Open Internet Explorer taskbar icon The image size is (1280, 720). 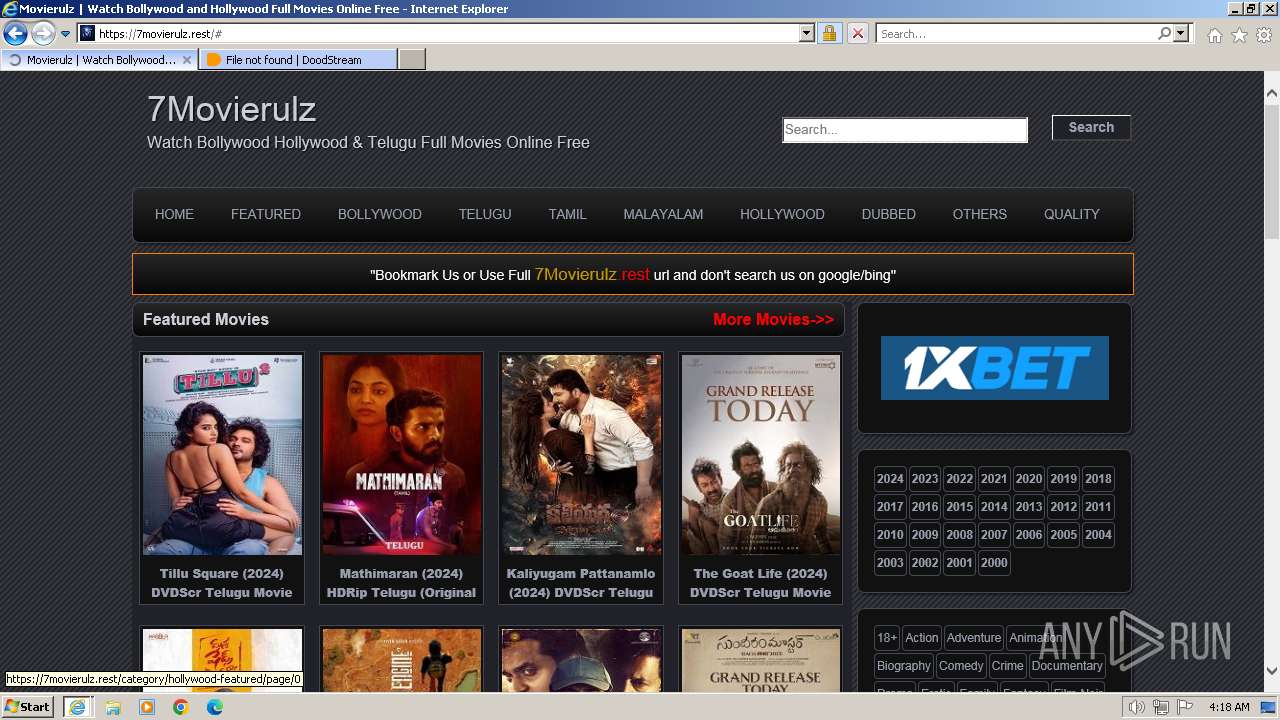tap(77, 707)
